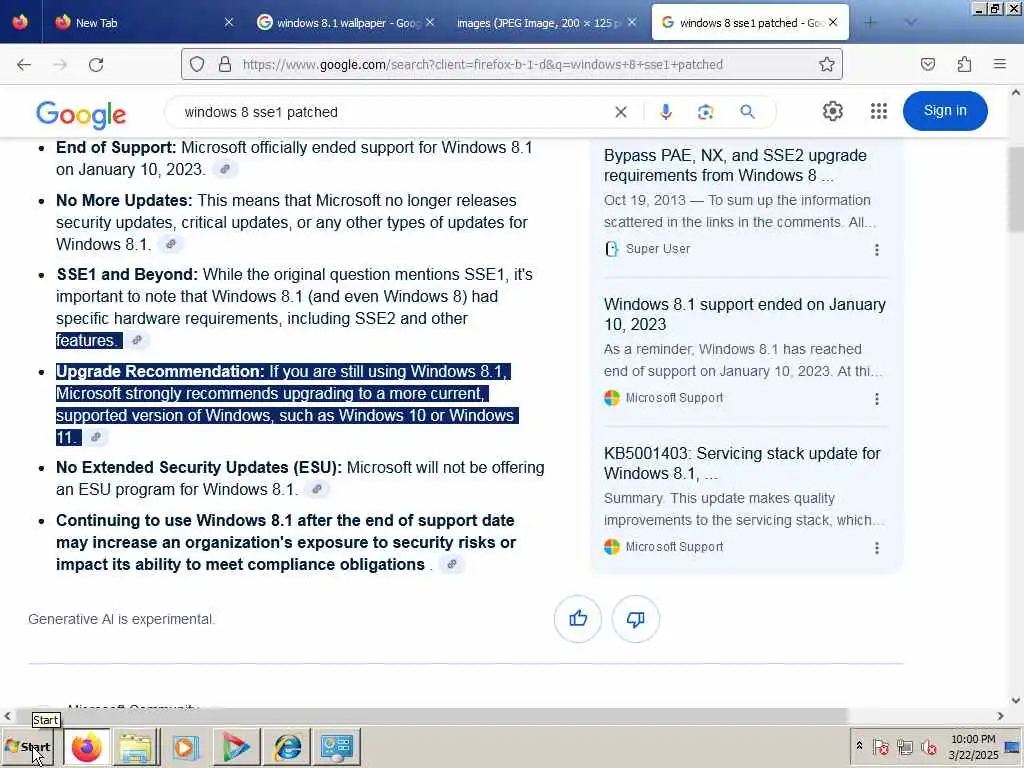The image size is (1024, 768).
Task: Close the New Tab tab
Action: (229, 22)
